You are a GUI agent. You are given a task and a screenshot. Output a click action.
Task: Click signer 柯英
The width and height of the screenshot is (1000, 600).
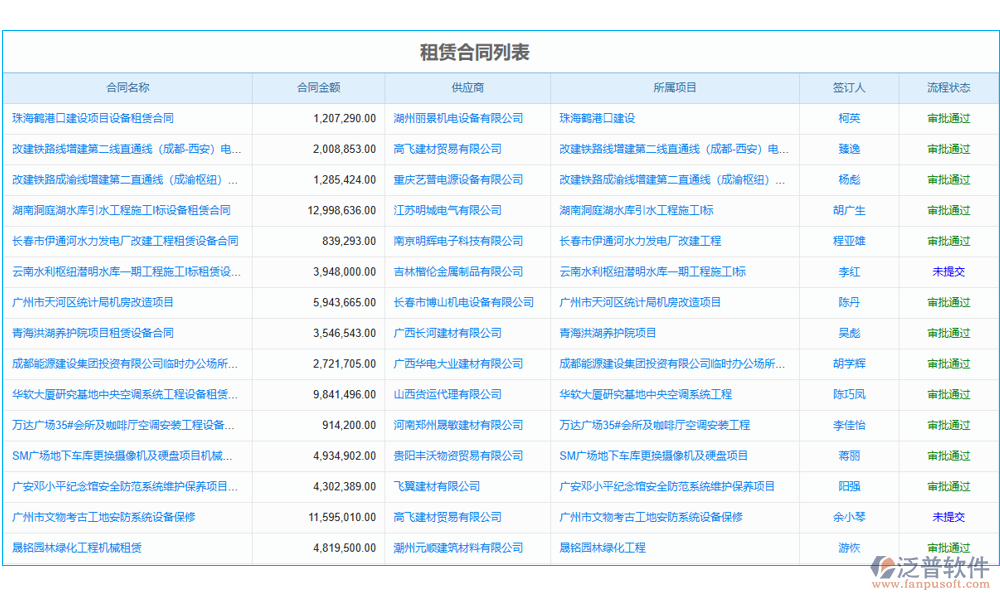click(x=848, y=118)
